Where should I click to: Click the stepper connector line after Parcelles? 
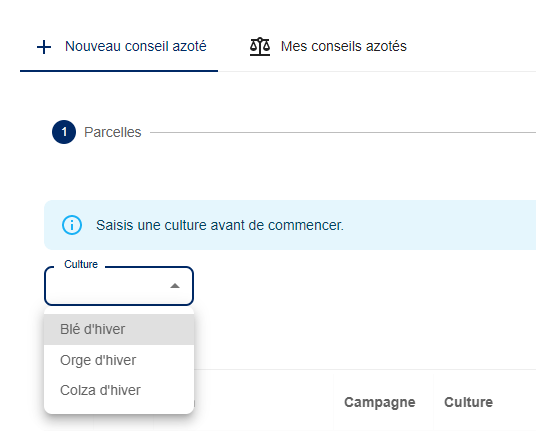(x=343, y=133)
